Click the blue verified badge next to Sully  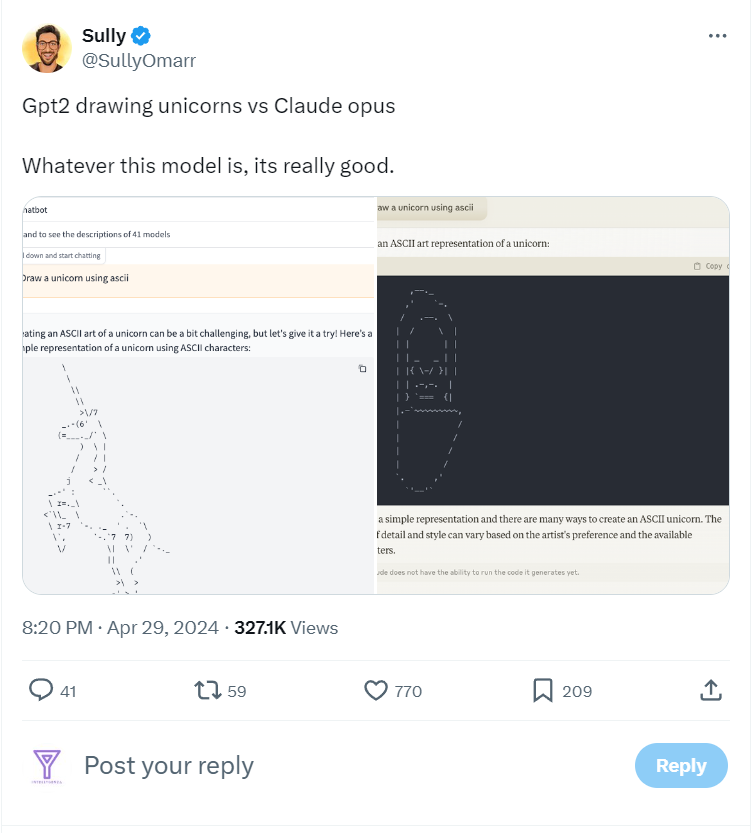click(141, 36)
